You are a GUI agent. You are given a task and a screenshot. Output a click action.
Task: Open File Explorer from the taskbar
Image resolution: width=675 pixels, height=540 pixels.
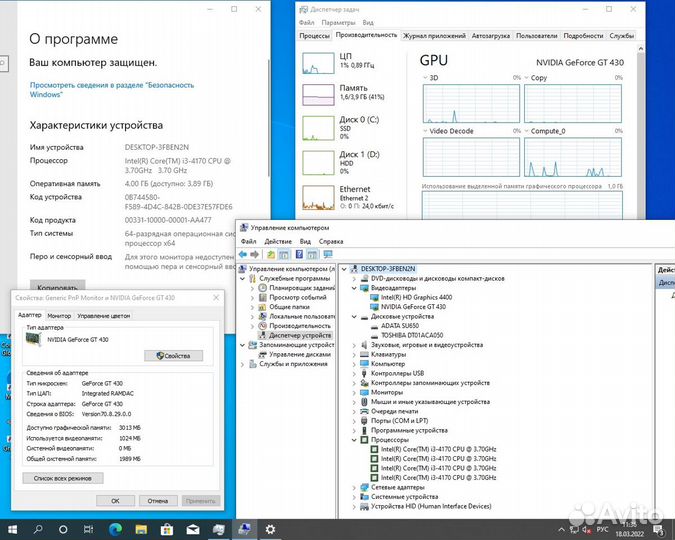[141, 529]
